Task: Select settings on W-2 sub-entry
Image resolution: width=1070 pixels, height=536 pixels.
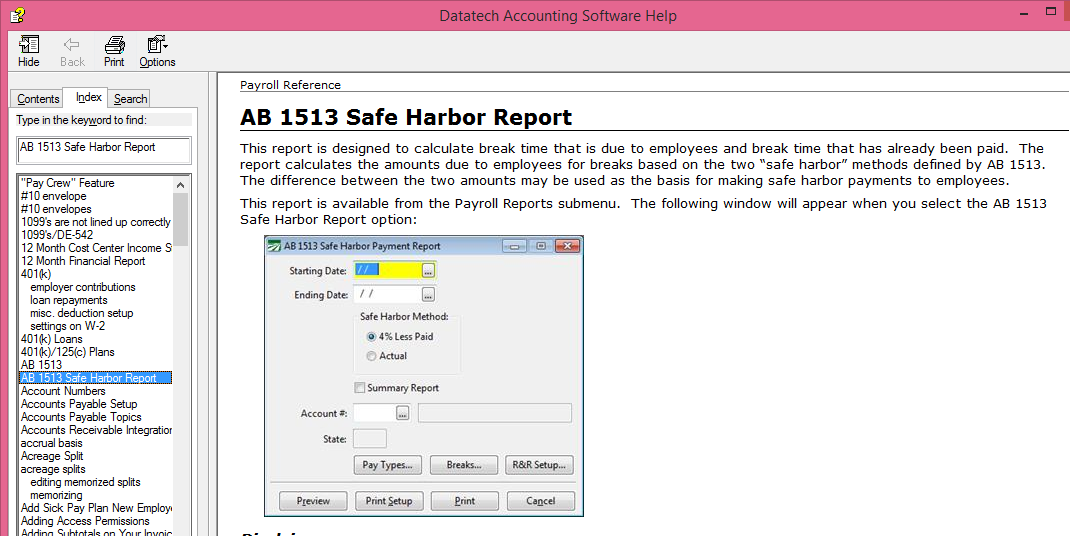Action: tap(67, 326)
